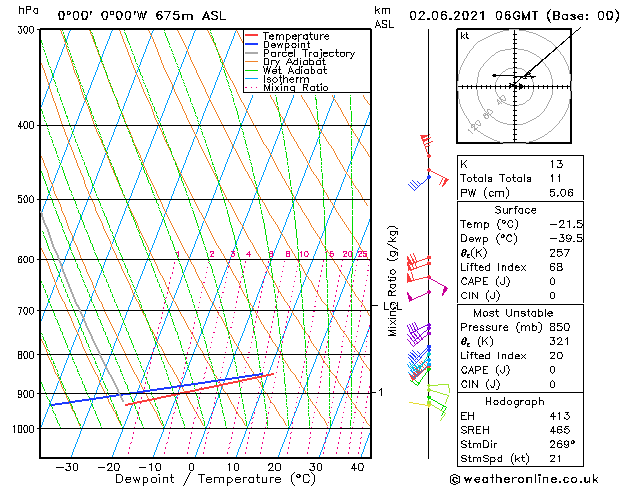Viewport: 629px width, 486px height.
Task: Click the 40 temperature axis label
Action: 357,467
